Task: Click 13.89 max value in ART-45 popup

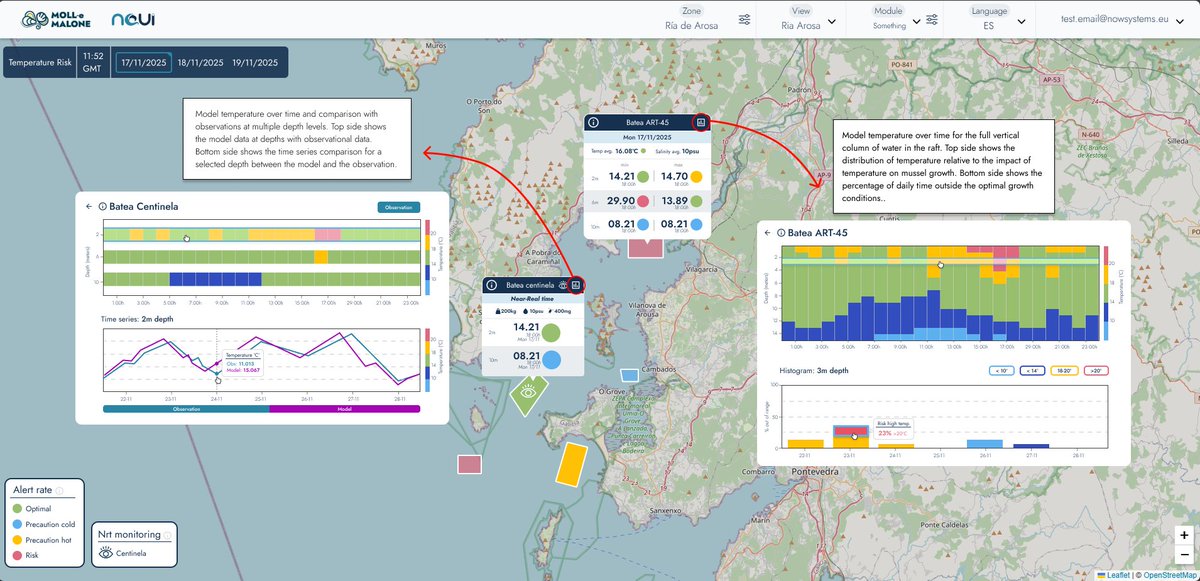Action: pyautogui.click(x=677, y=200)
